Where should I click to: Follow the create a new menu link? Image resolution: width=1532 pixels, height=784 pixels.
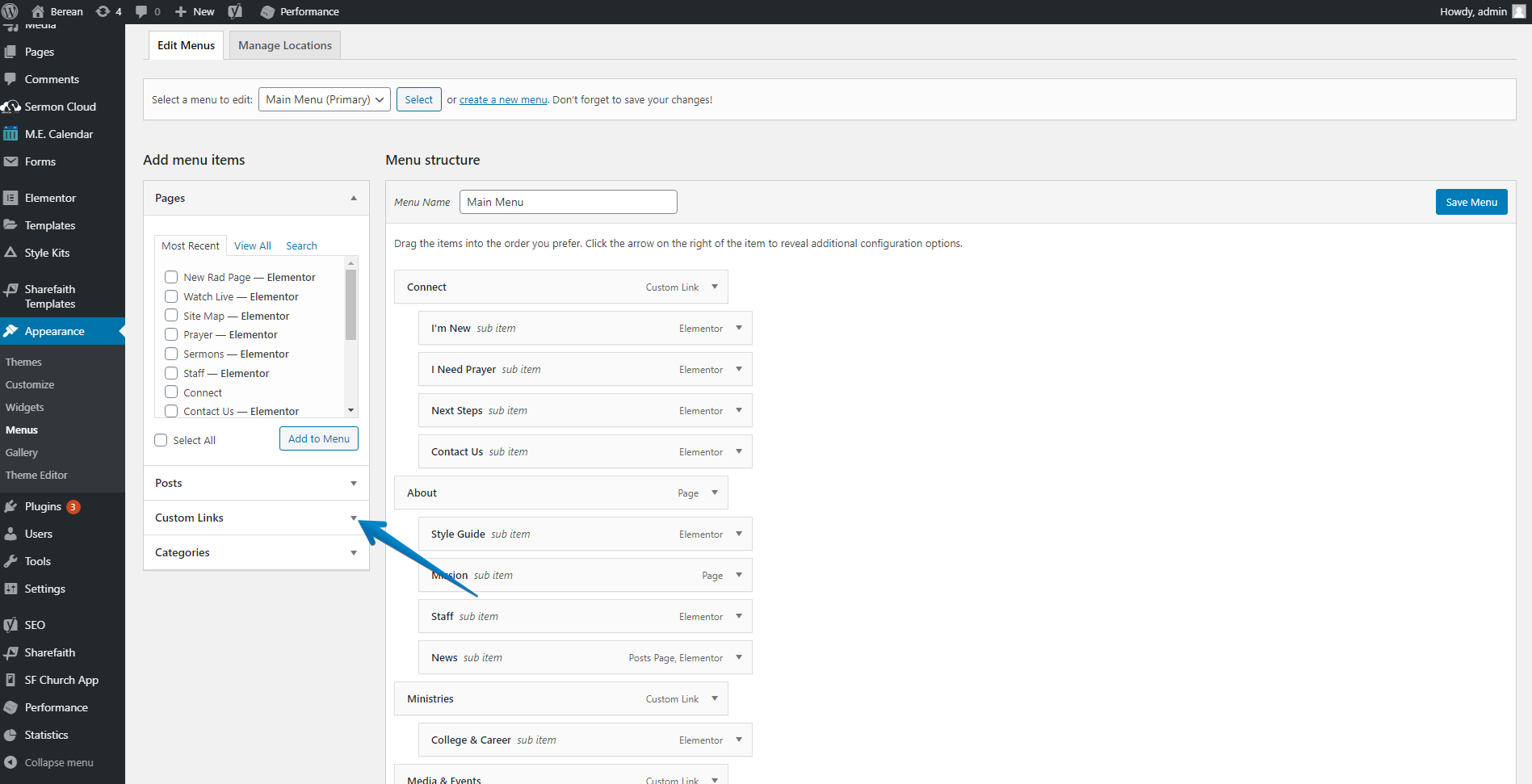tap(503, 100)
